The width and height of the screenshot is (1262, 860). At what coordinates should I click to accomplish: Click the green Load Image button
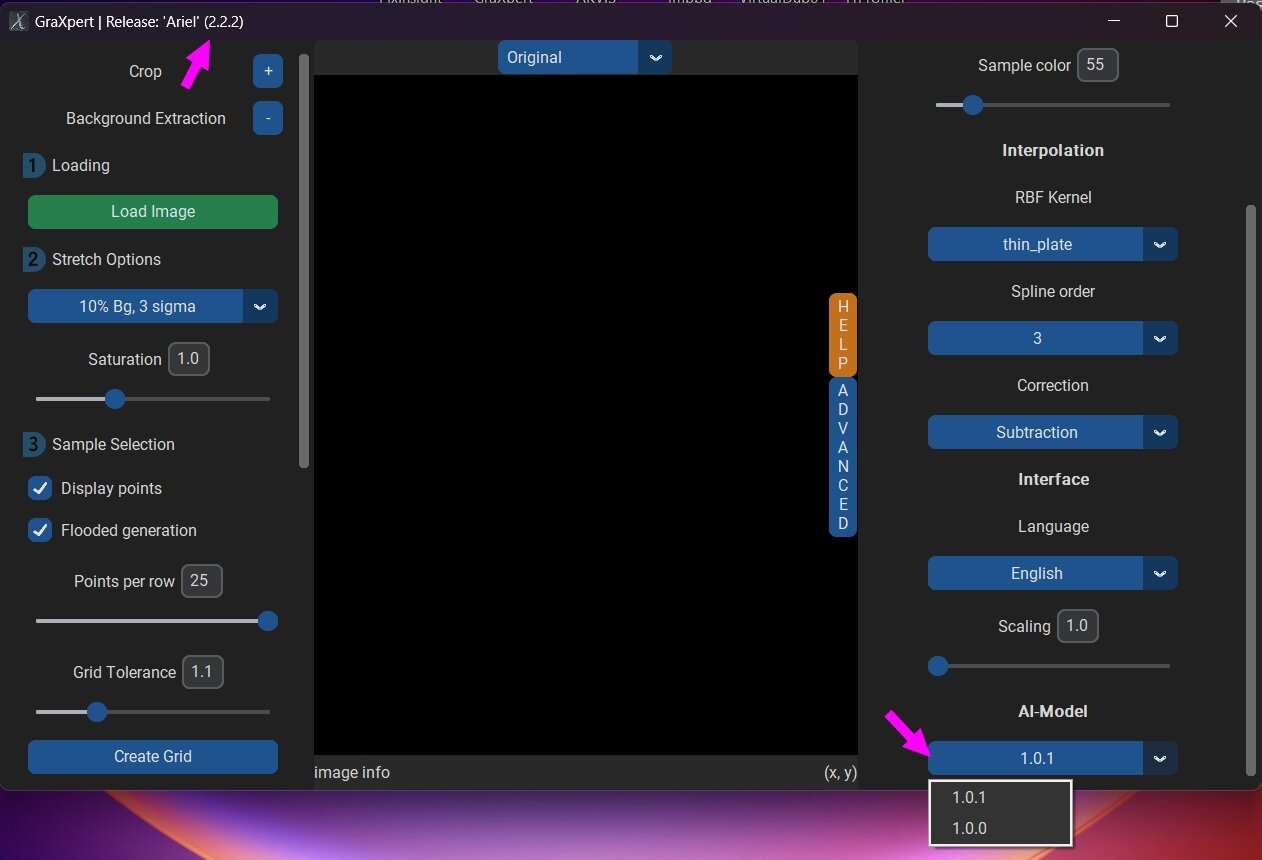pyautogui.click(x=153, y=212)
